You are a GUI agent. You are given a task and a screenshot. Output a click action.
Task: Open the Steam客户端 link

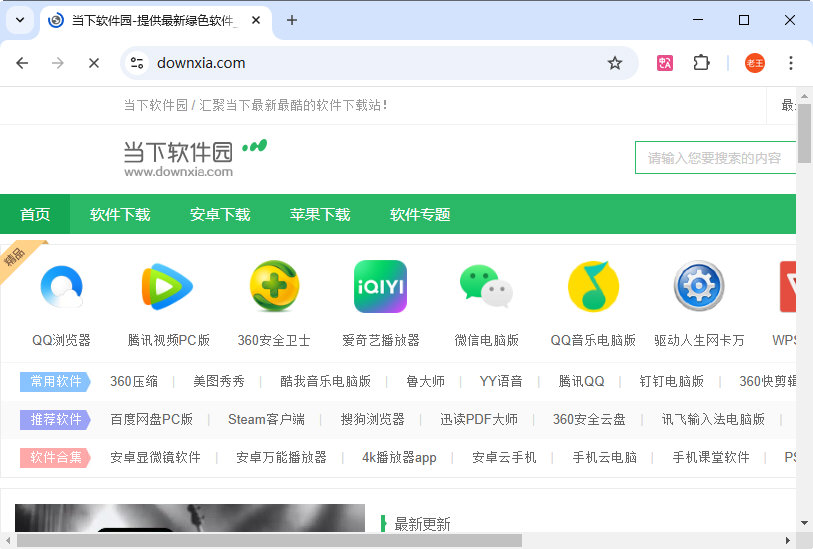[267, 419]
